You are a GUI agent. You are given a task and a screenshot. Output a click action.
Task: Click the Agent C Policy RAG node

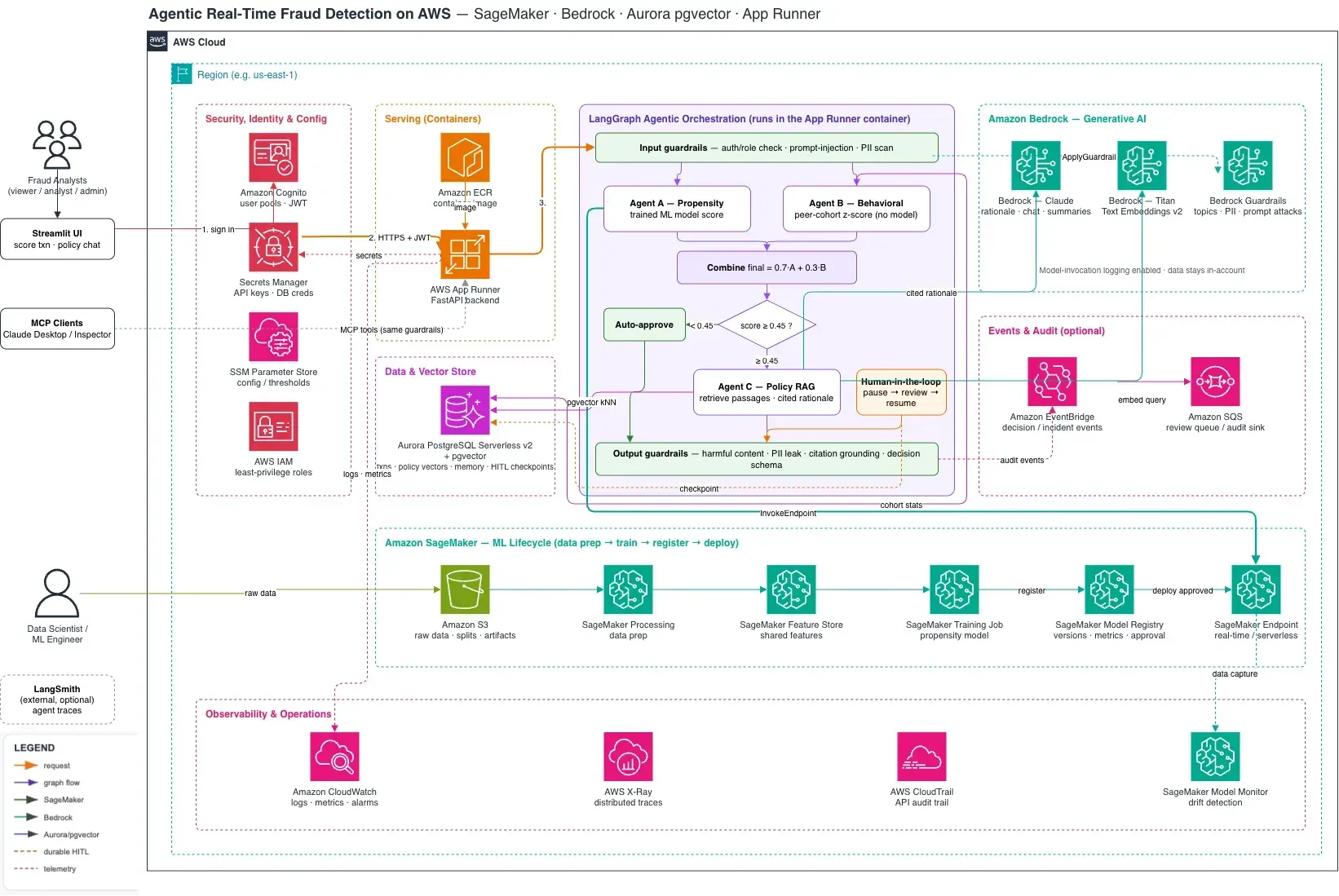point(767,392)
